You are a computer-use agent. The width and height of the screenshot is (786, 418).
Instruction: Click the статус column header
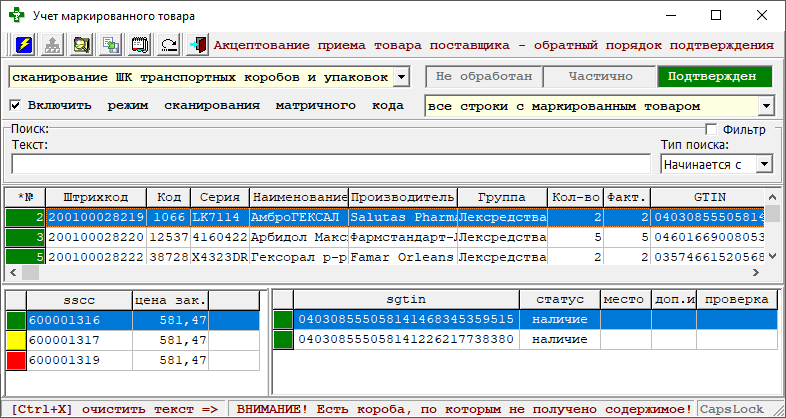click(x=560, y=300)
